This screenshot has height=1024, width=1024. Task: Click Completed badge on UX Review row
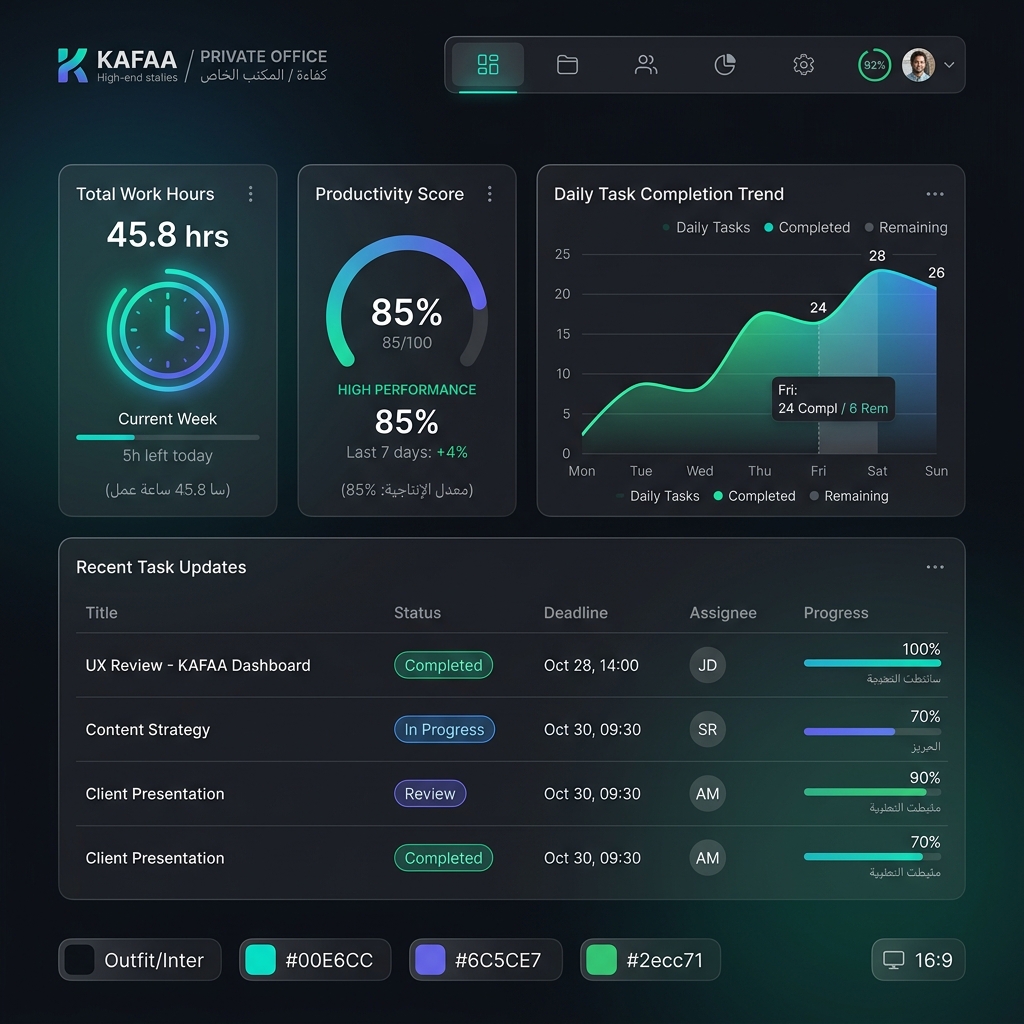[x=443, y=665]
